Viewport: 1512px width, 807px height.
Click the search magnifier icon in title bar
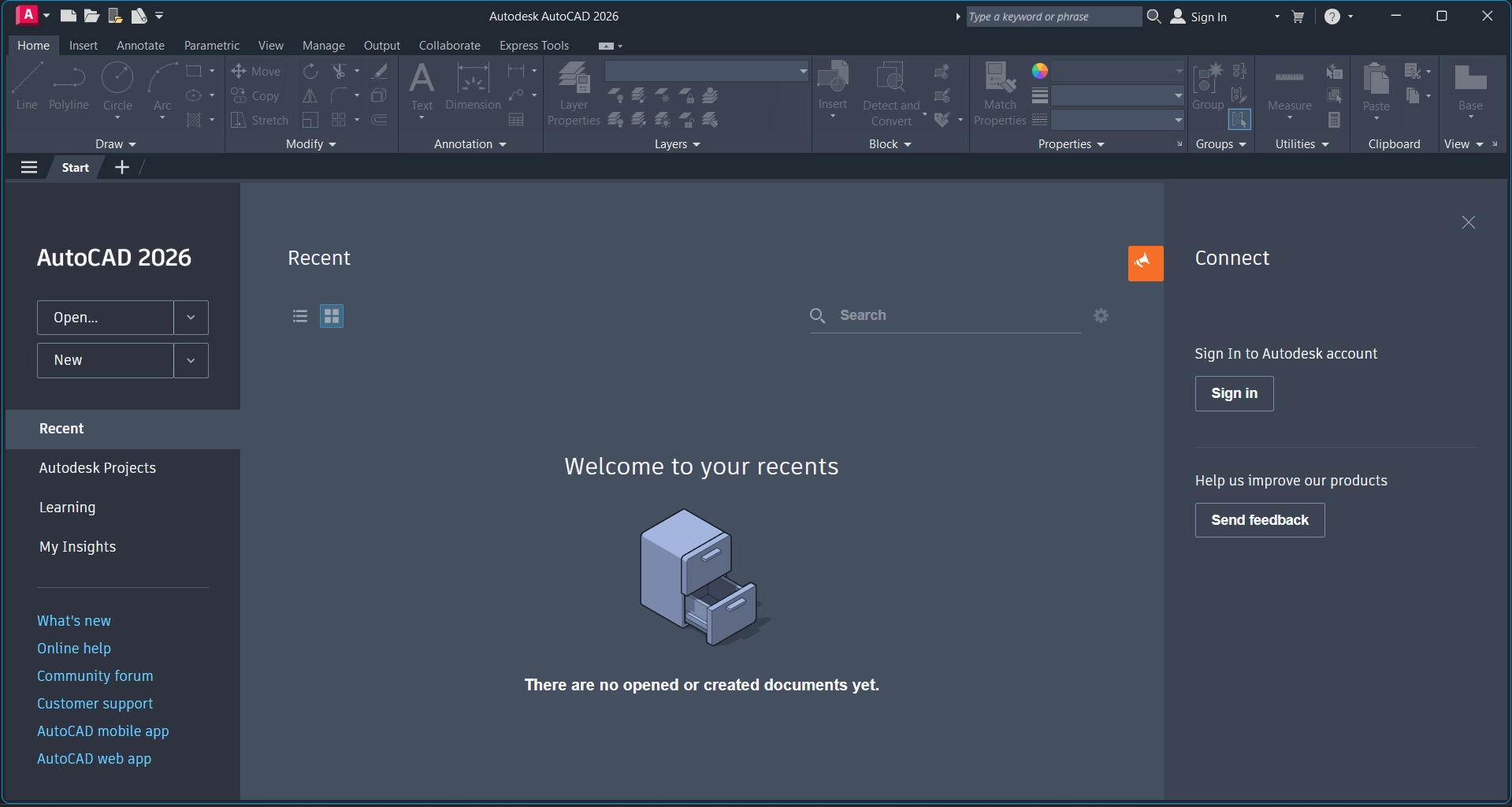(1154, 17)
